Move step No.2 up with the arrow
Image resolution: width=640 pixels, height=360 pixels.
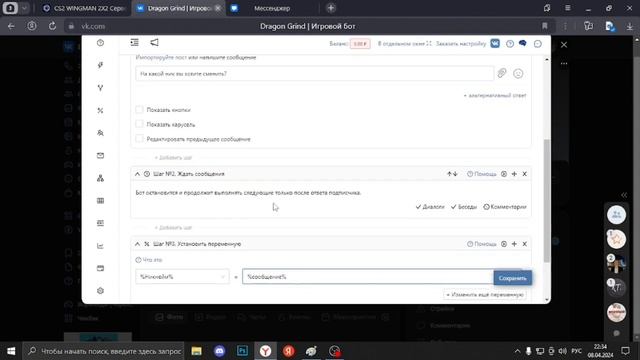(x=449, y=174)
